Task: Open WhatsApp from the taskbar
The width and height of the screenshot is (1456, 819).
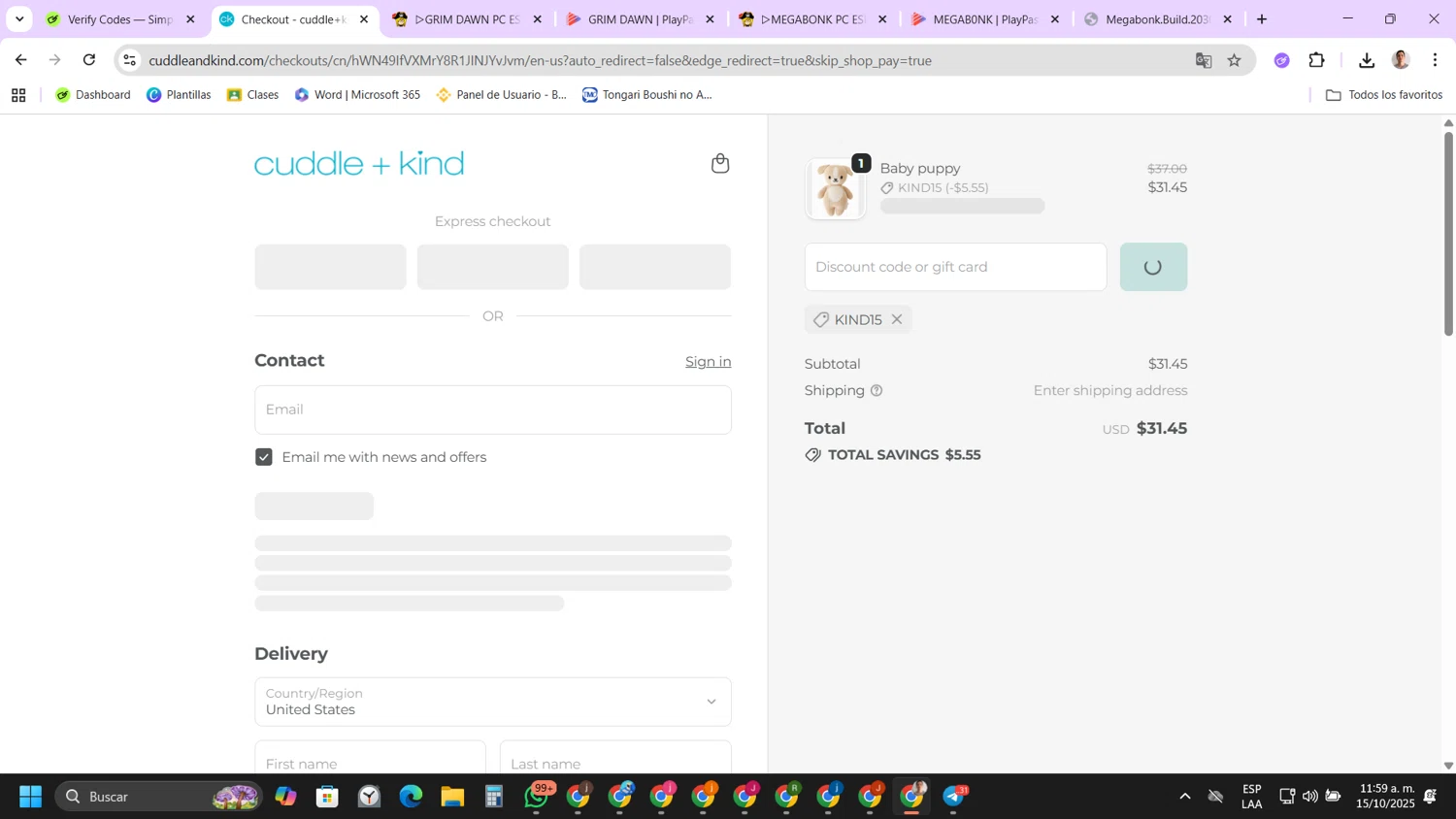Action: (x=537, y=797)
